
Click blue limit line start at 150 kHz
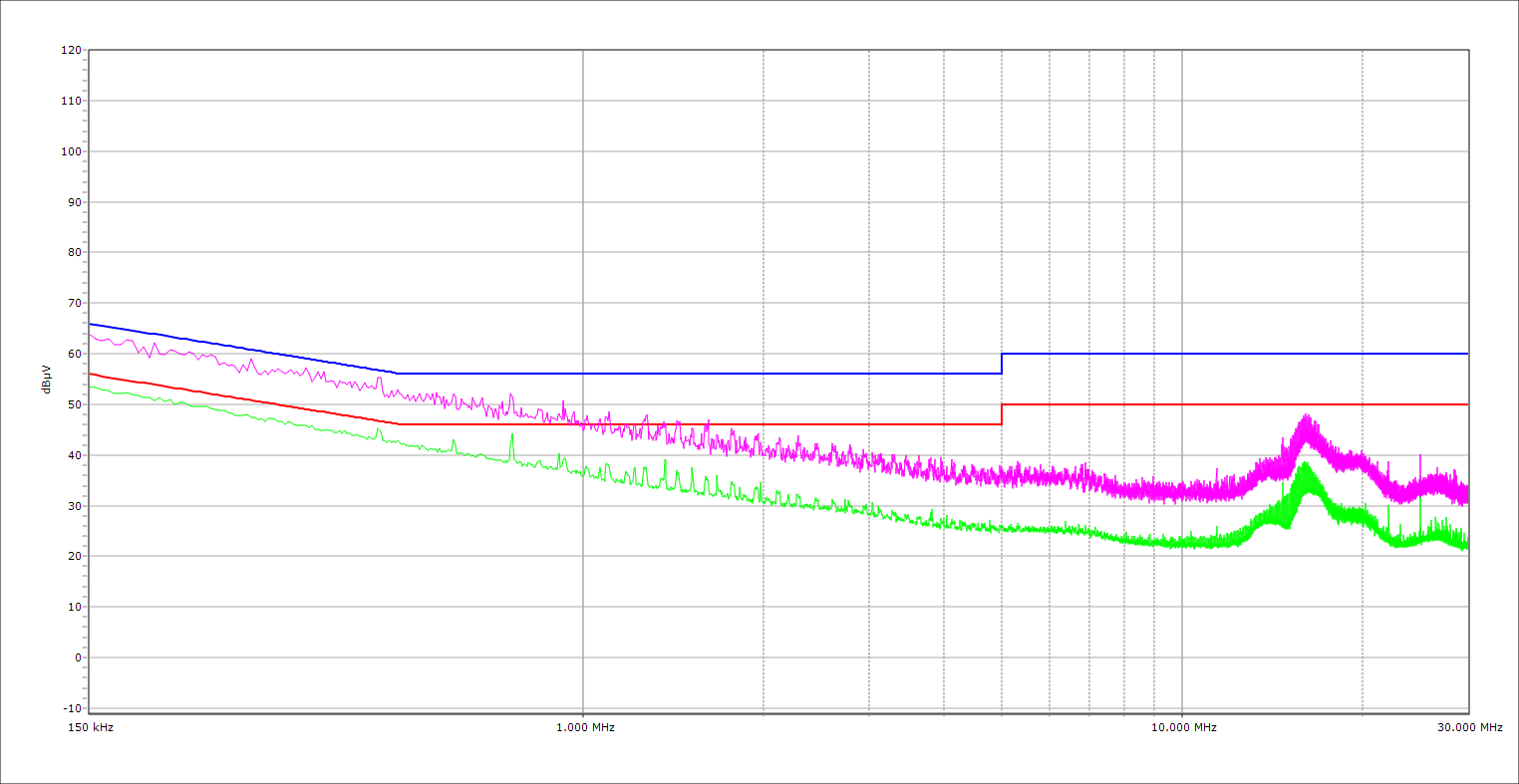click(x=91, y=324)
